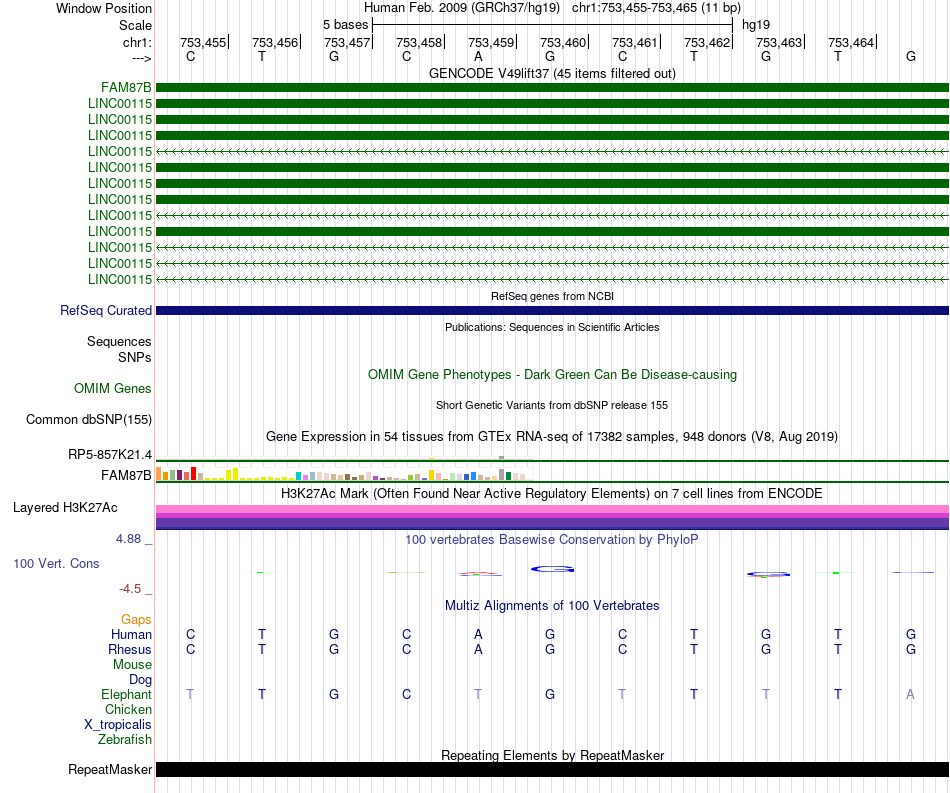Screen dimensions: 950x793
Task: Open 'Publications: Sequences in Scientific Articles' title
Action: click(552, 327)
